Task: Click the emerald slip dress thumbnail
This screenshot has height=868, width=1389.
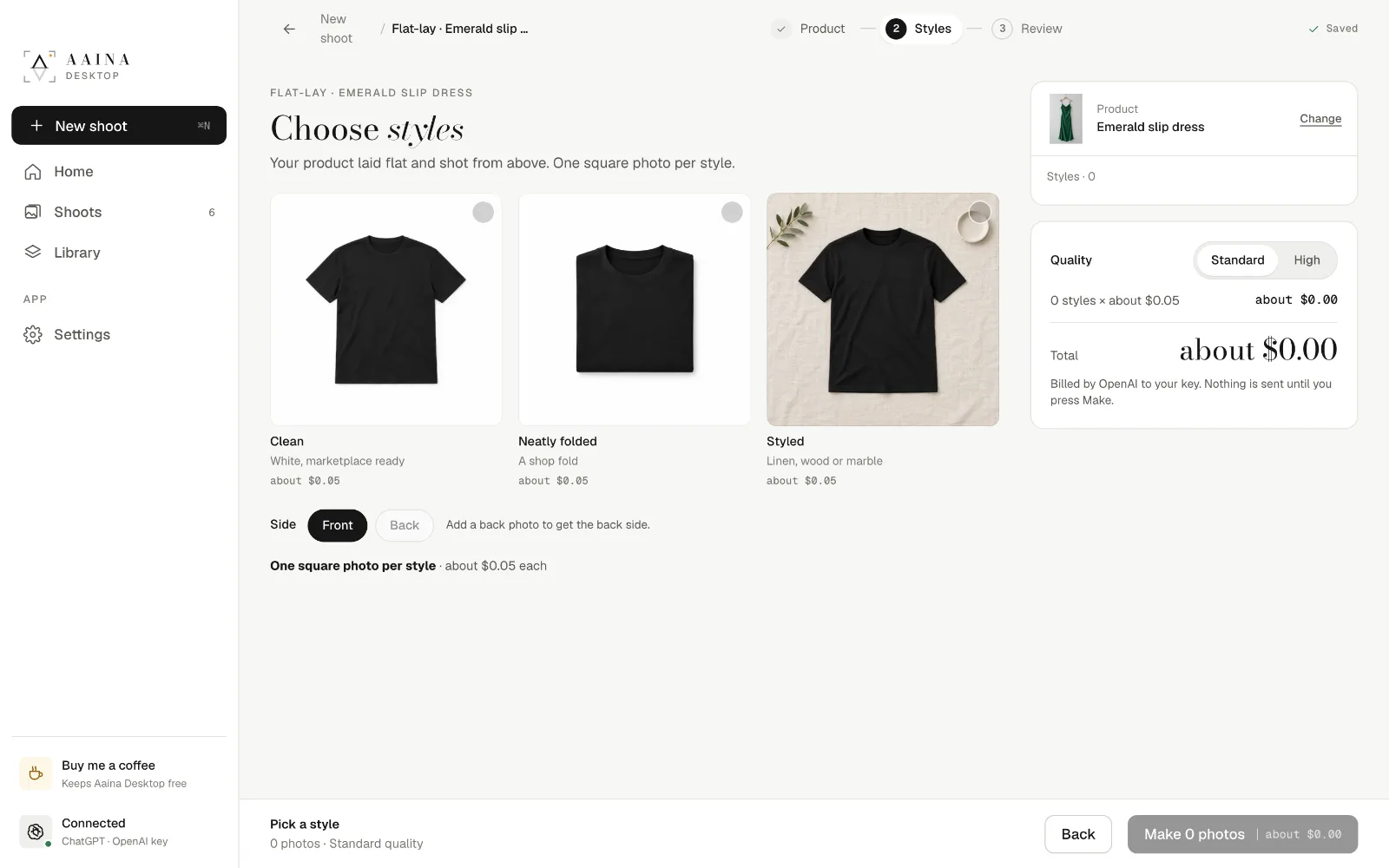Action: coord(1066,119)
